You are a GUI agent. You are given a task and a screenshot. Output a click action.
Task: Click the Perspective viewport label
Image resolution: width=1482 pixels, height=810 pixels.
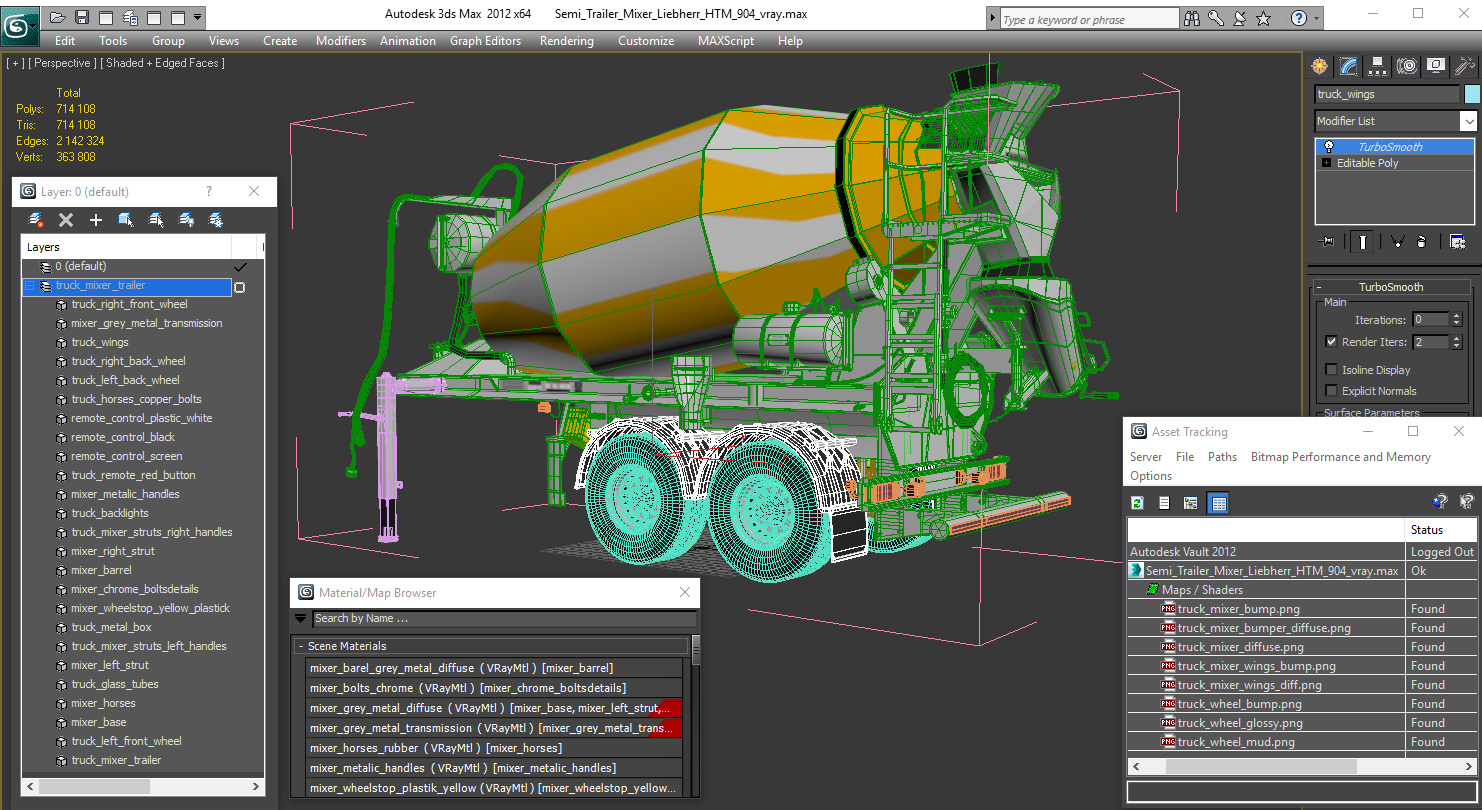[63, 63]
